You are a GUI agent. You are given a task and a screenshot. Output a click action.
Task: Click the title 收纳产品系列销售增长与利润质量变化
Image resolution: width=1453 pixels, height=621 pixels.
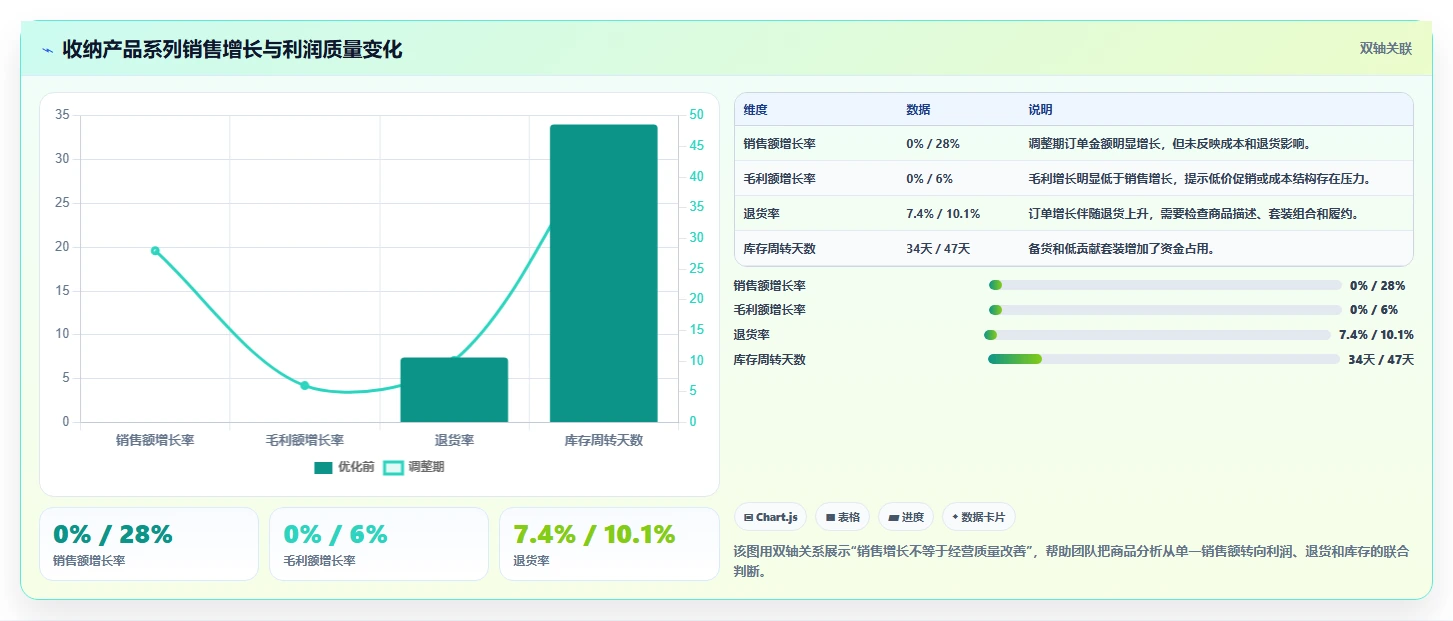coord(232,50)
